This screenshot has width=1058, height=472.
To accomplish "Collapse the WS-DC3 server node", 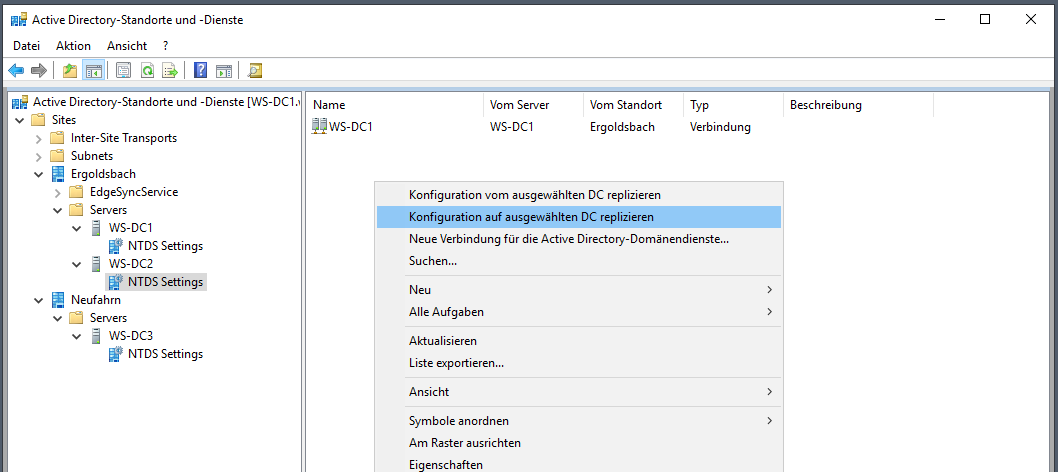I will pos(76,336).
